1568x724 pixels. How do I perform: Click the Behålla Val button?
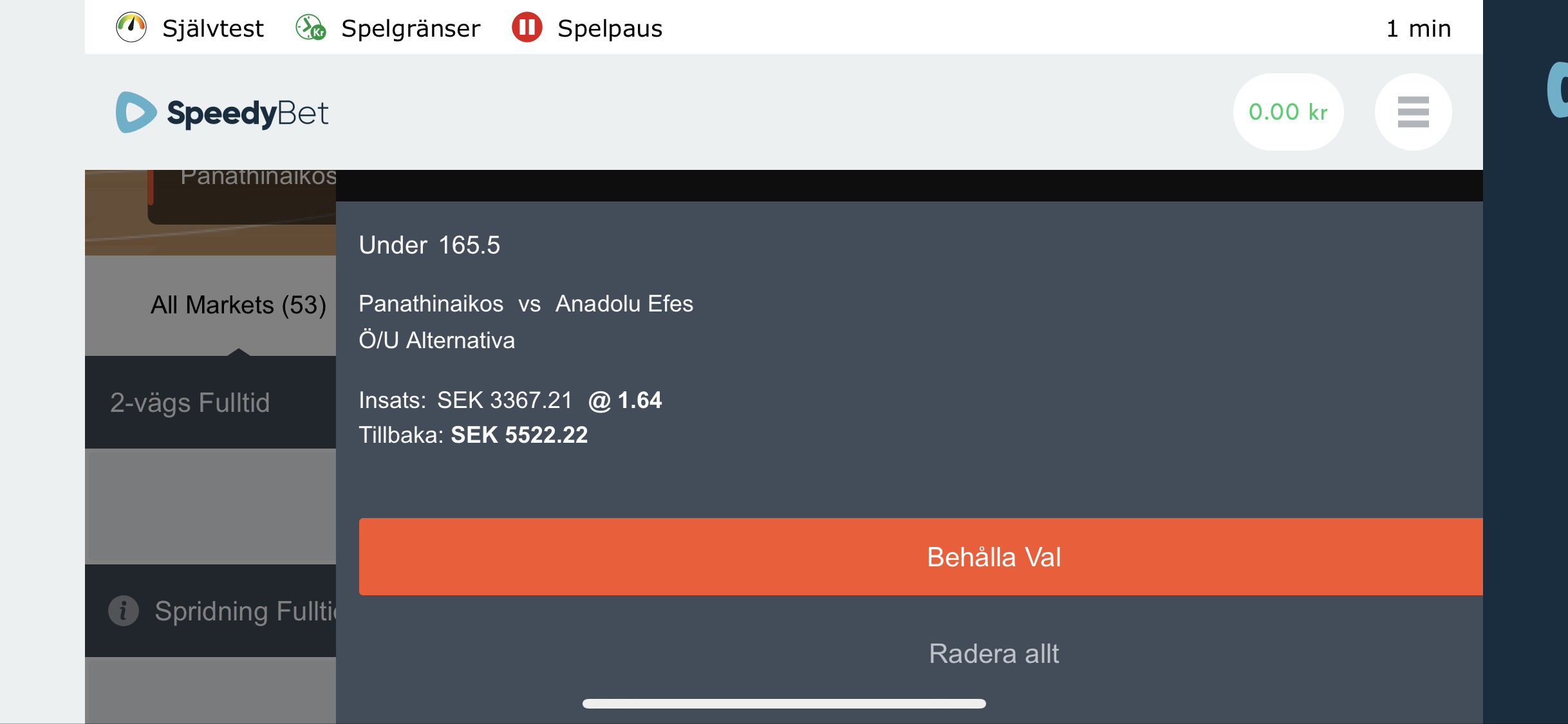[920, 557]
